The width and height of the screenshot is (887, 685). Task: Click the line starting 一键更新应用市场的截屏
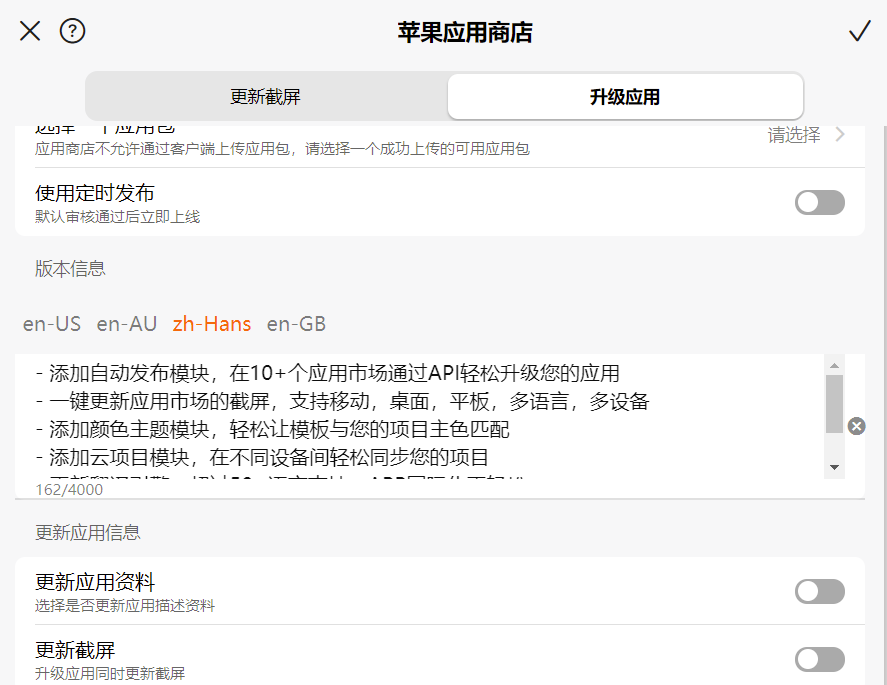342,402
